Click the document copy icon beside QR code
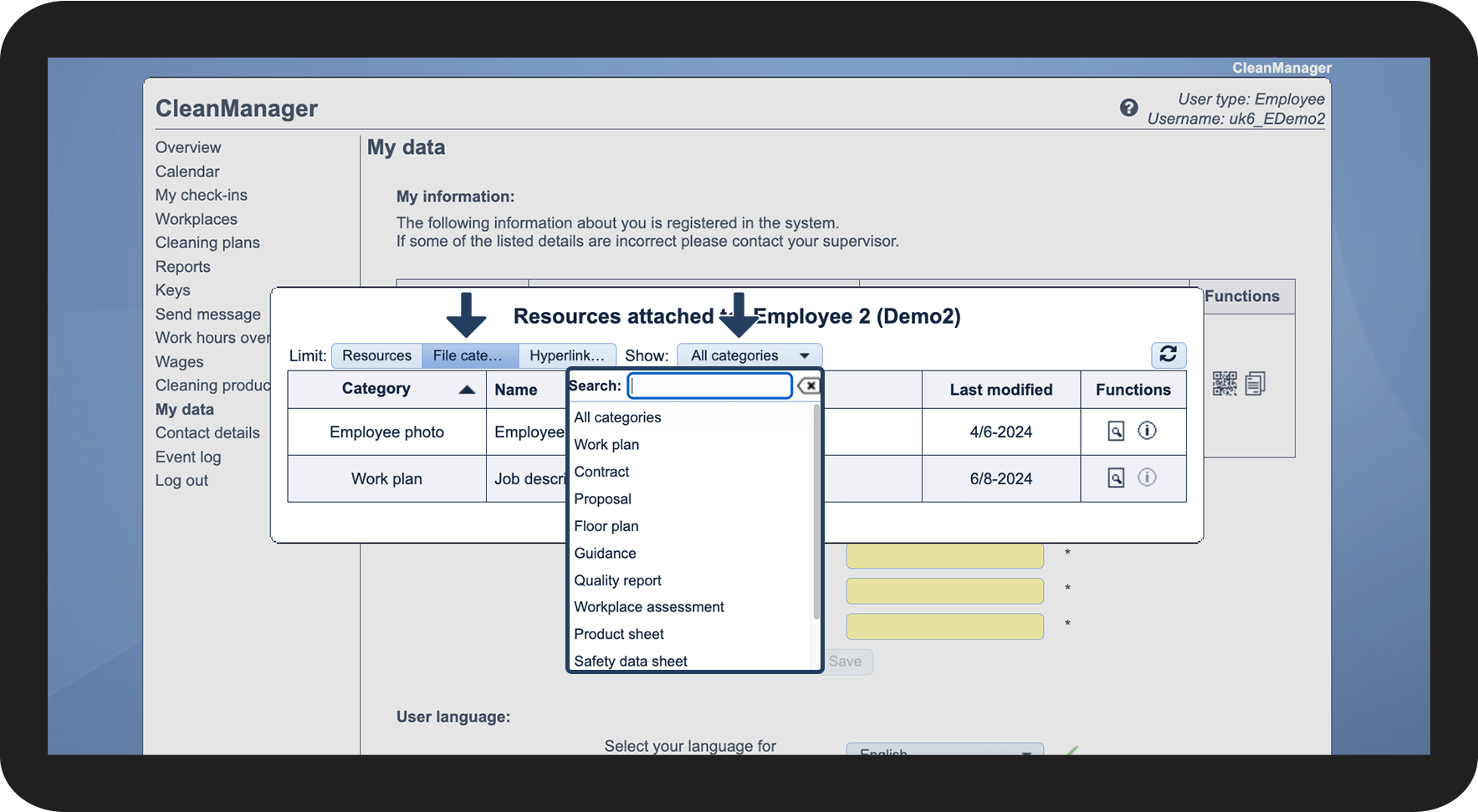Viewport: 1478px width, 812px height. [x=1255, y=384]
